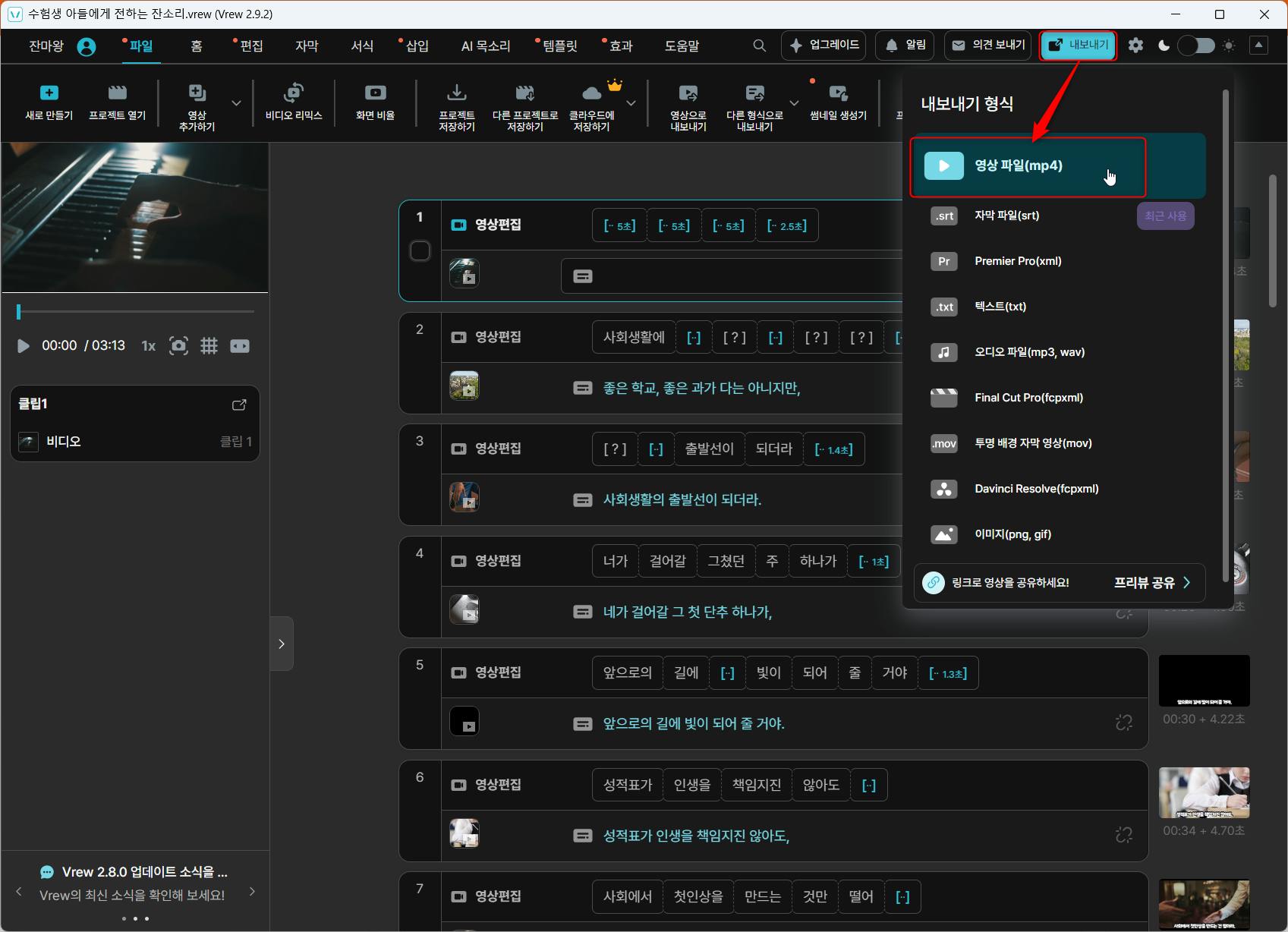The image size is (1288, 932).
Task: Toggle the preview grid overlay icon
Action: point(209,346)
